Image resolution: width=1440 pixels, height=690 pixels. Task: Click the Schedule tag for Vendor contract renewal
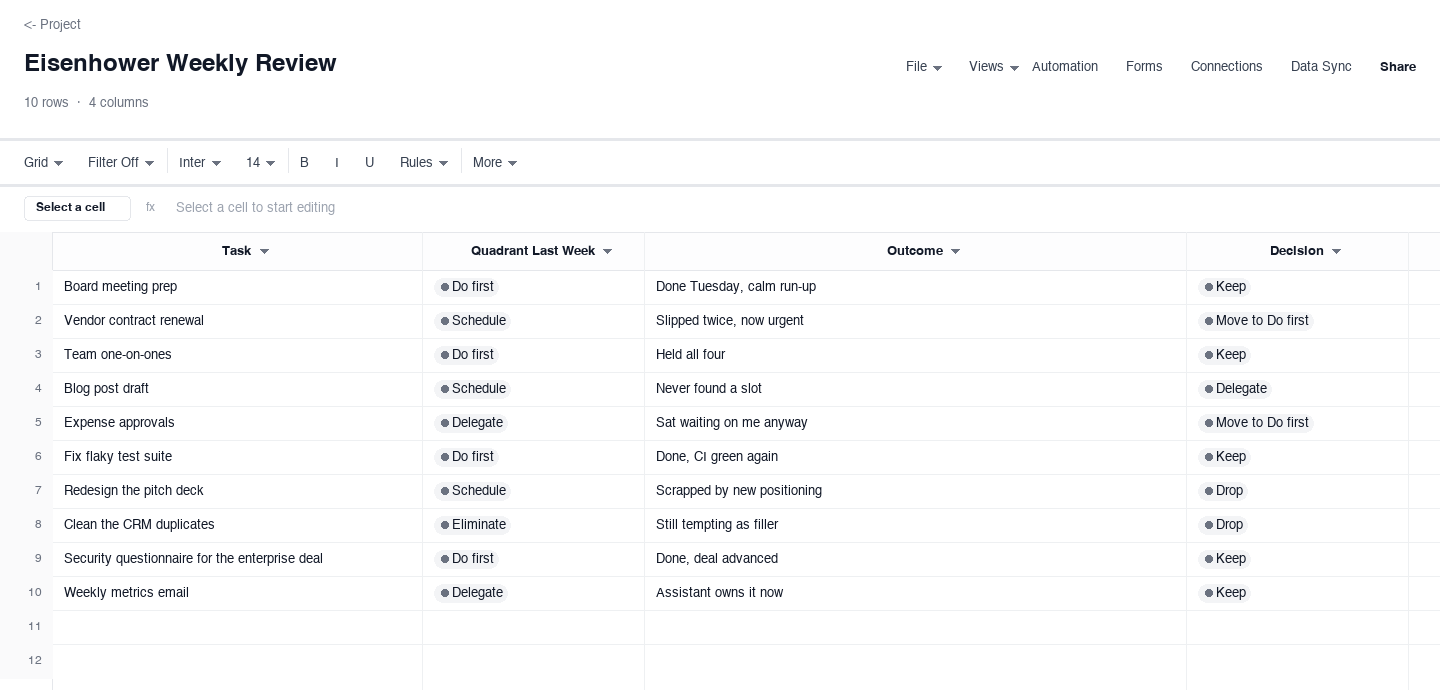tap(473, 321)
